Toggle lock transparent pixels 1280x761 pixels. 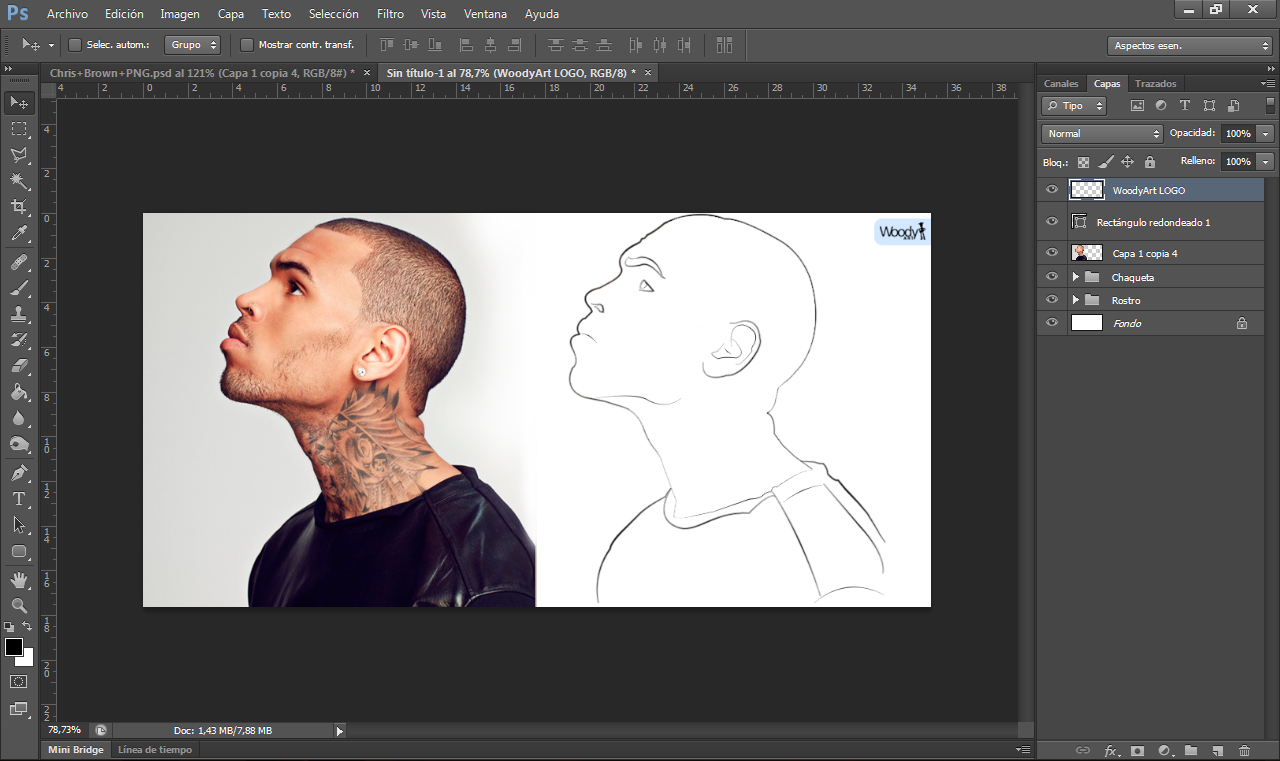(1083, 162)
